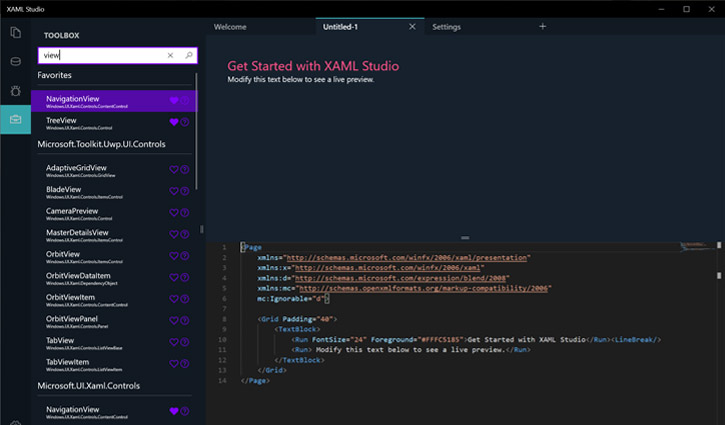Open the winfx xaml presentation schema link
725x425 pixels.
tap(407, 258)
